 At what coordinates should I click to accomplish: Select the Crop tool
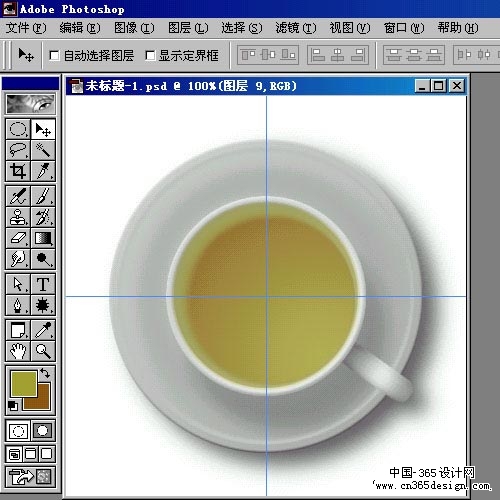18,171
